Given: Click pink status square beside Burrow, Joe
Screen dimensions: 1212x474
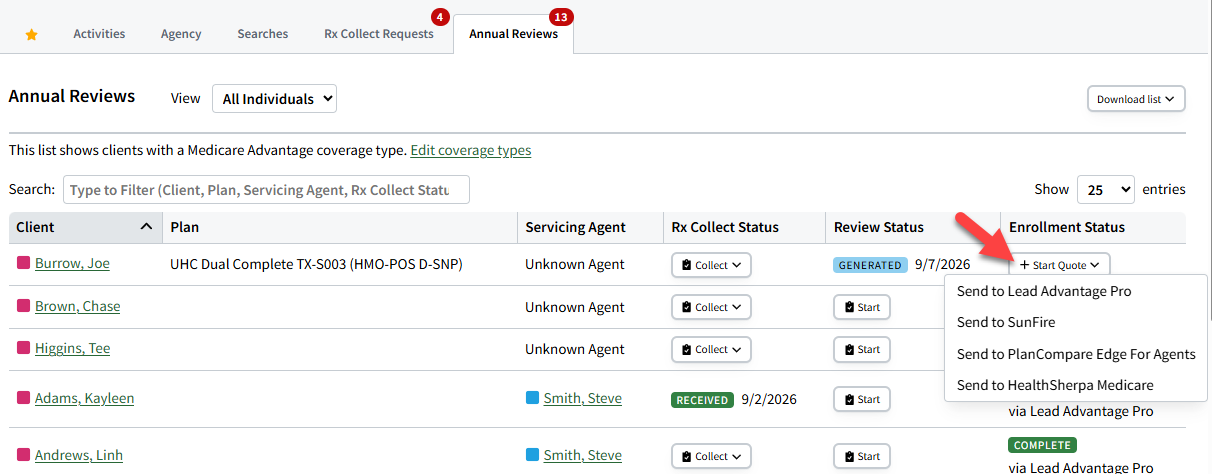Looking at the screenshot, I should click(23, 264).
